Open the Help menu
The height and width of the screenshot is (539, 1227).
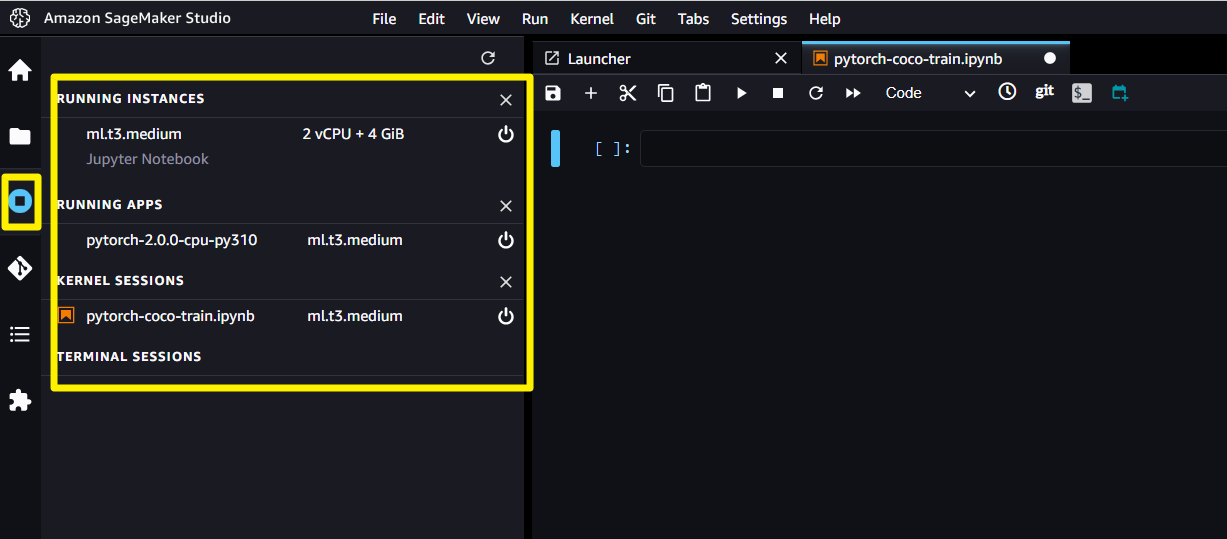pyautogui.click(x=824, y=19)
